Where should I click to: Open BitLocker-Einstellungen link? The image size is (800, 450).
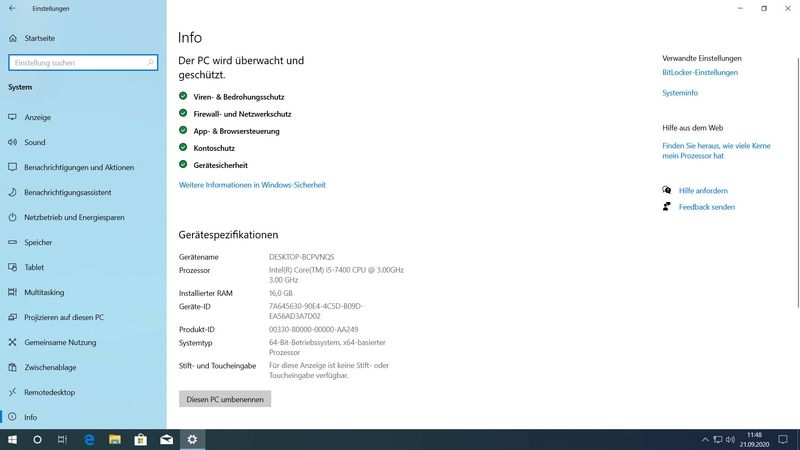(x=700, y=72)
